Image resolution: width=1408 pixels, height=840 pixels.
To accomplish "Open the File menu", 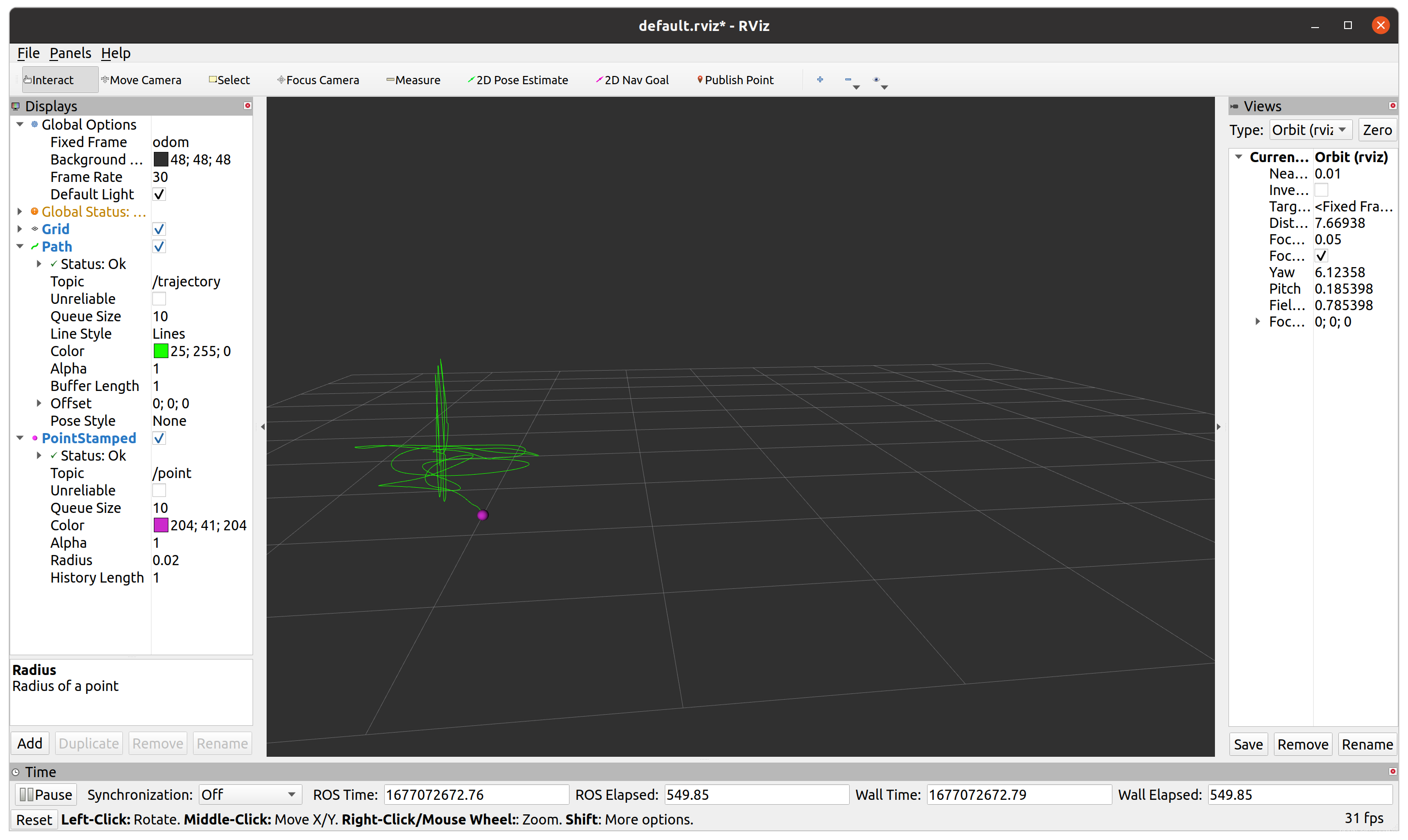I will point(28,53).
